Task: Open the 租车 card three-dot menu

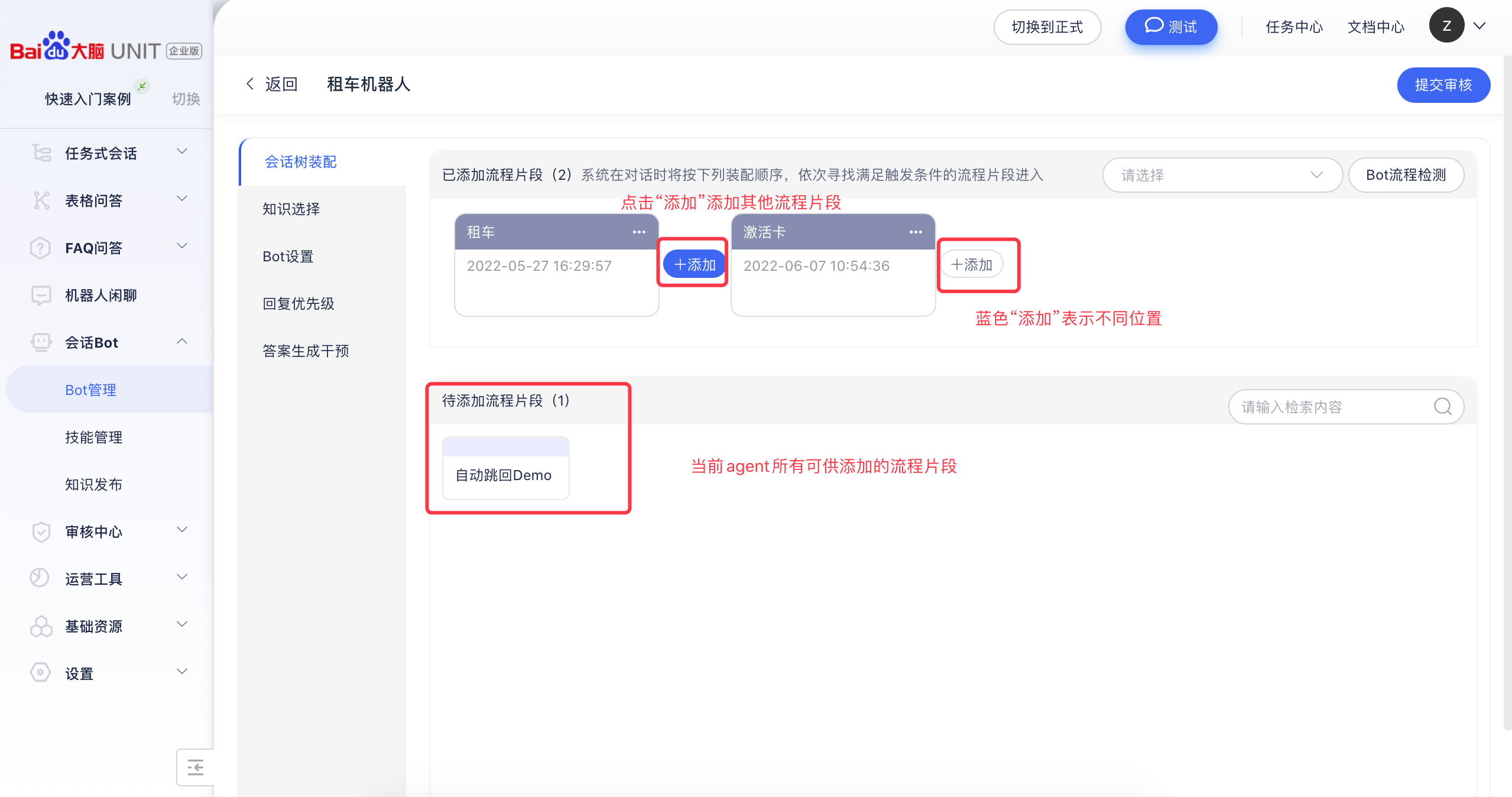Action: click(639, 232)
